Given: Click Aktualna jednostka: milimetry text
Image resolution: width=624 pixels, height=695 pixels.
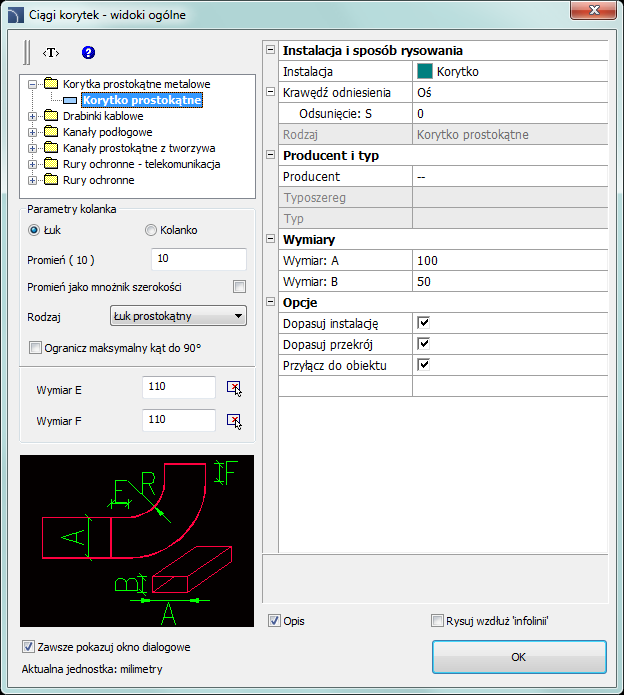Looking at the screenshot, I should click(92, 669).
